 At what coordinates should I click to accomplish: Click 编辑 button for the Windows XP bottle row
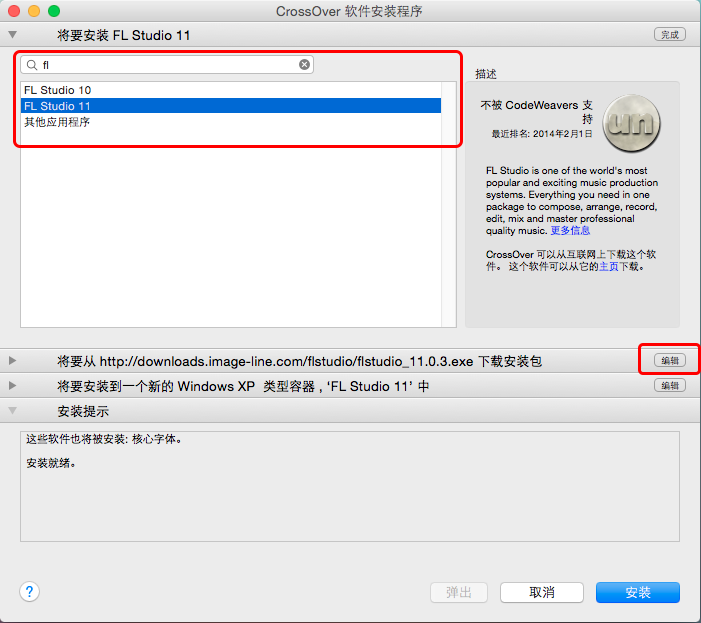pyautogui.click(x=670, y=385)
